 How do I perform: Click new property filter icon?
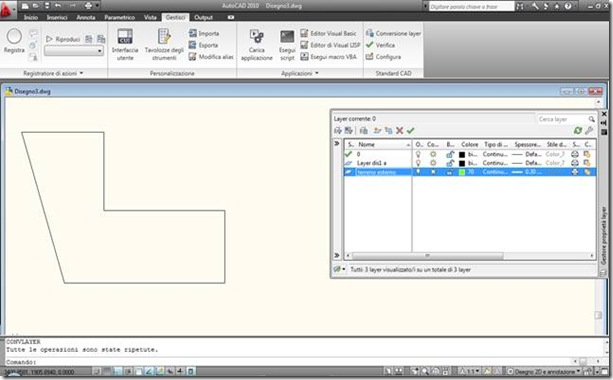click(x=338, y=131)
